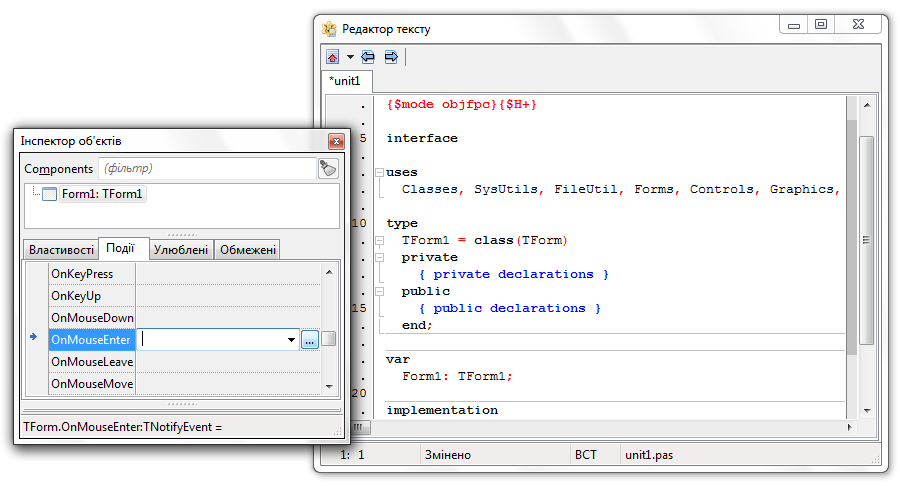Switch to the Події tab
Viewport: 900px width, 489px height.
(x=121, y=248)
